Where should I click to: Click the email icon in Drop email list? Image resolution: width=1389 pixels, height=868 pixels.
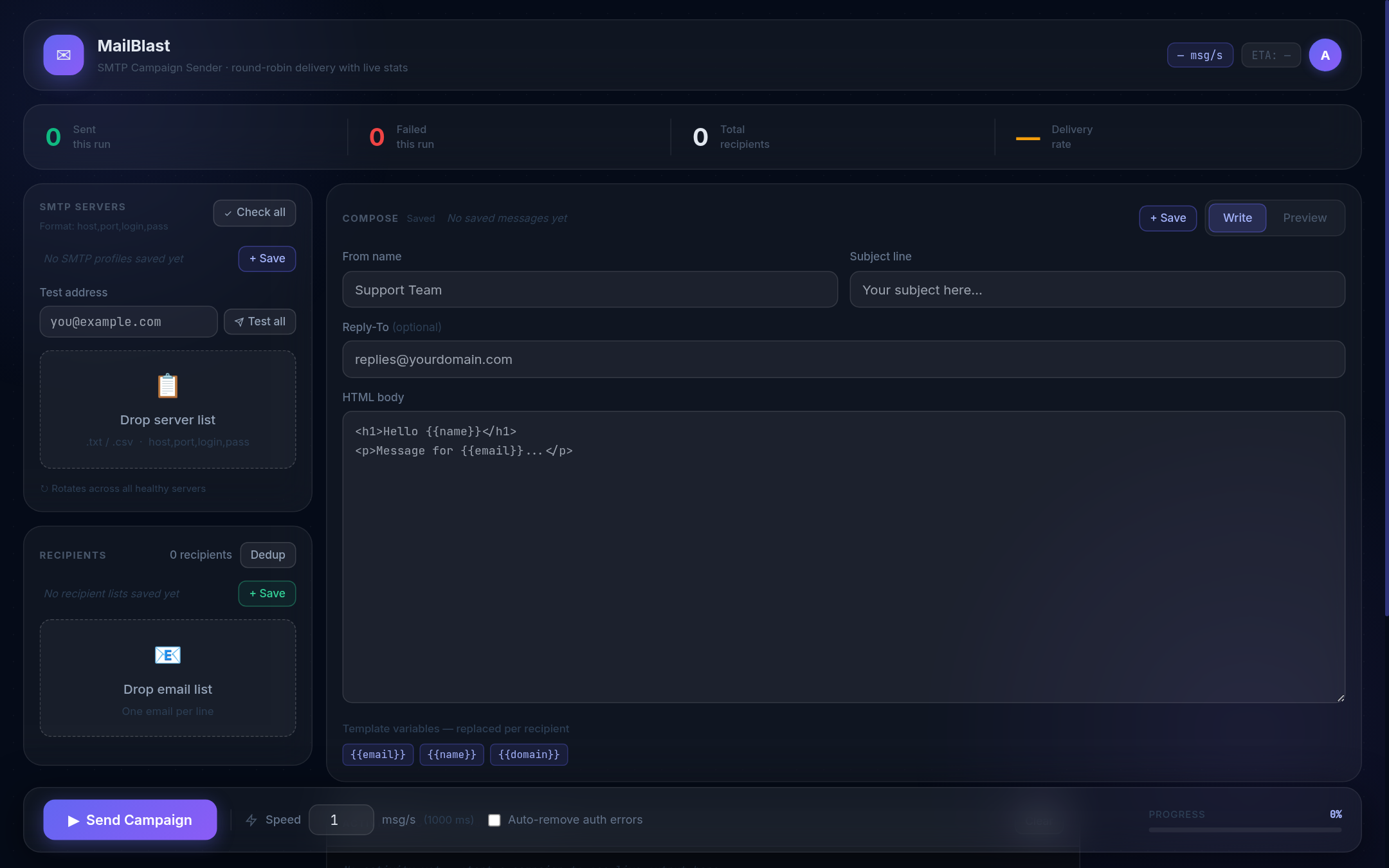(167, 655)
